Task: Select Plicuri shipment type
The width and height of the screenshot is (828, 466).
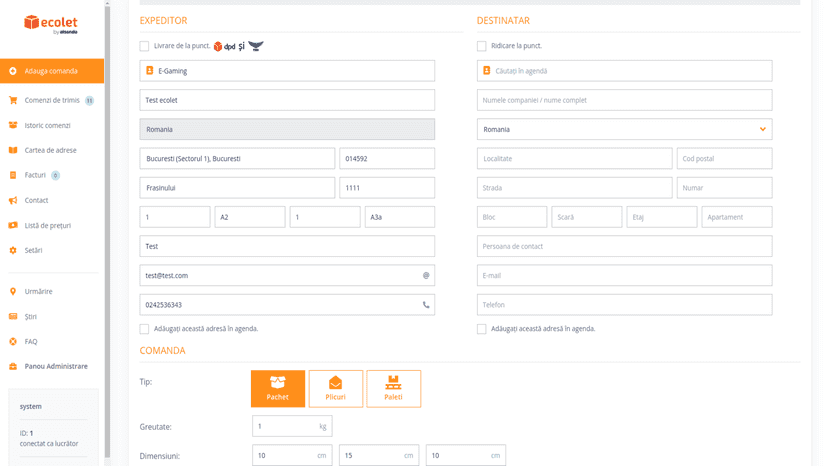Action: click(336, 388)
